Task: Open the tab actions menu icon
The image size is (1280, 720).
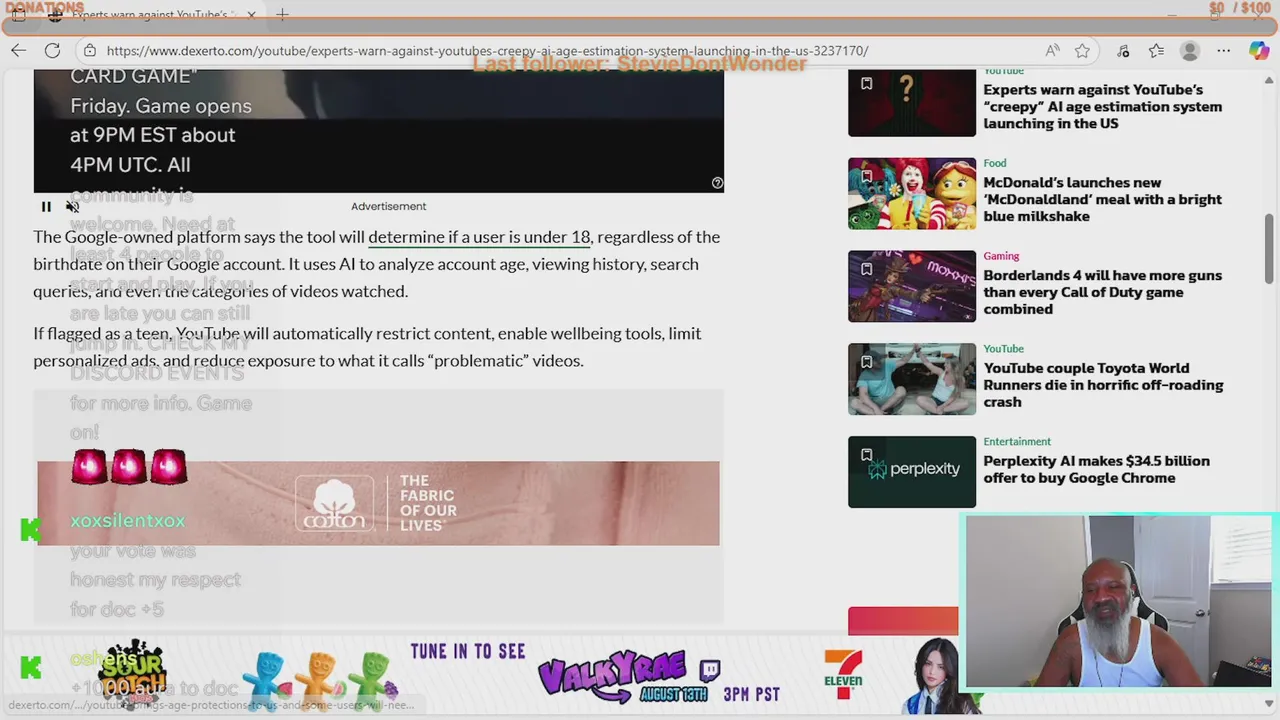Action: point(19,15)
